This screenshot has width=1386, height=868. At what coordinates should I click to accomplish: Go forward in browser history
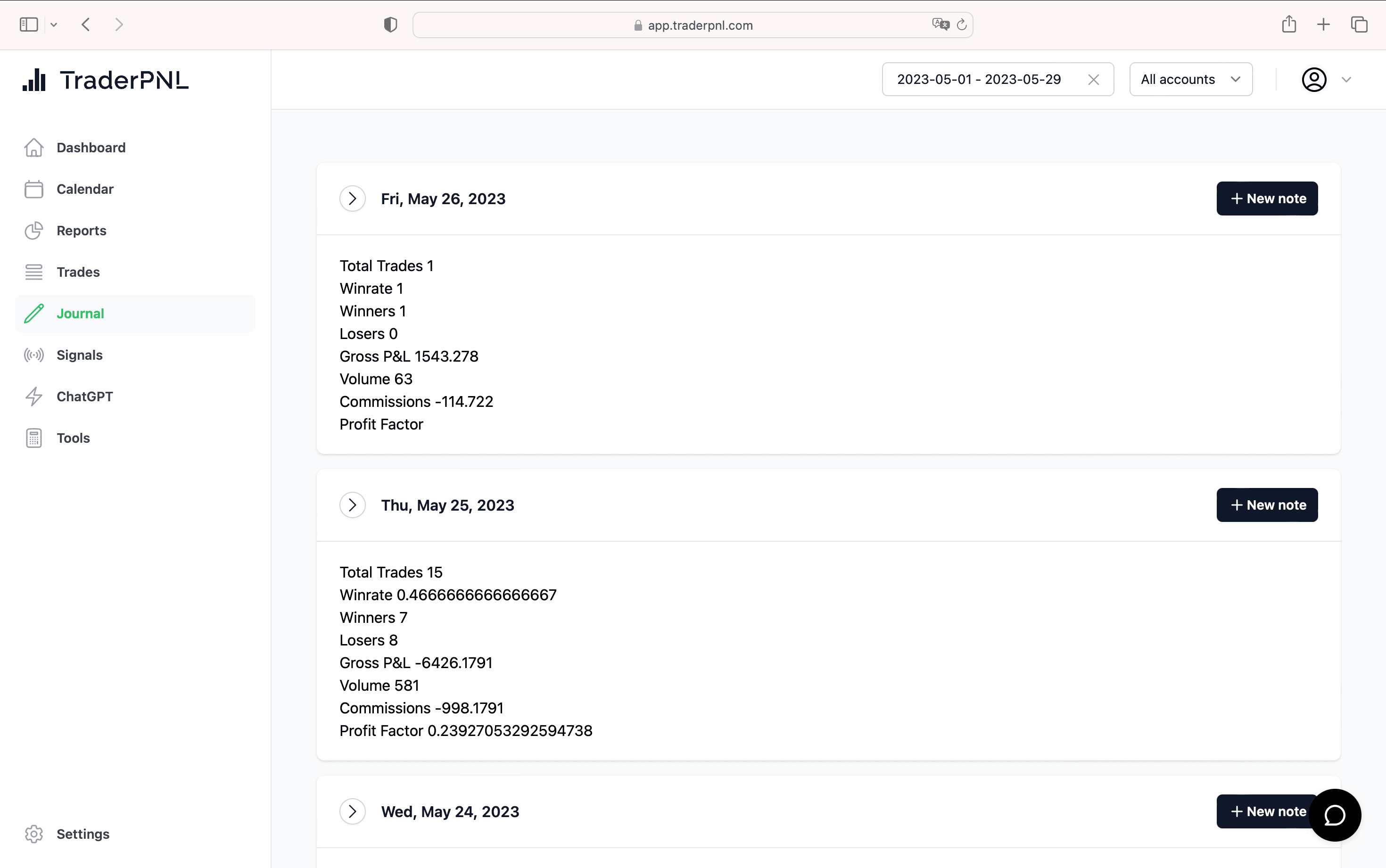click(119, 25)
